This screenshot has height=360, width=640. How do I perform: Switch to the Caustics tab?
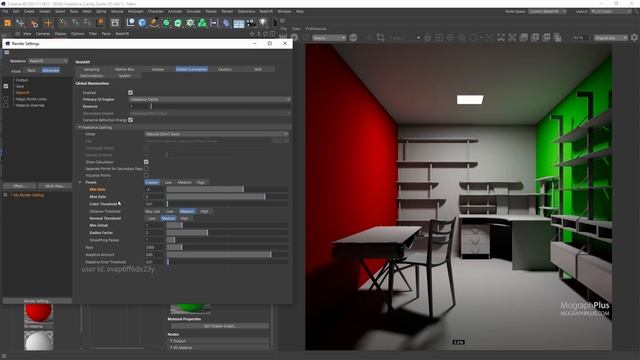click(225, 69)
